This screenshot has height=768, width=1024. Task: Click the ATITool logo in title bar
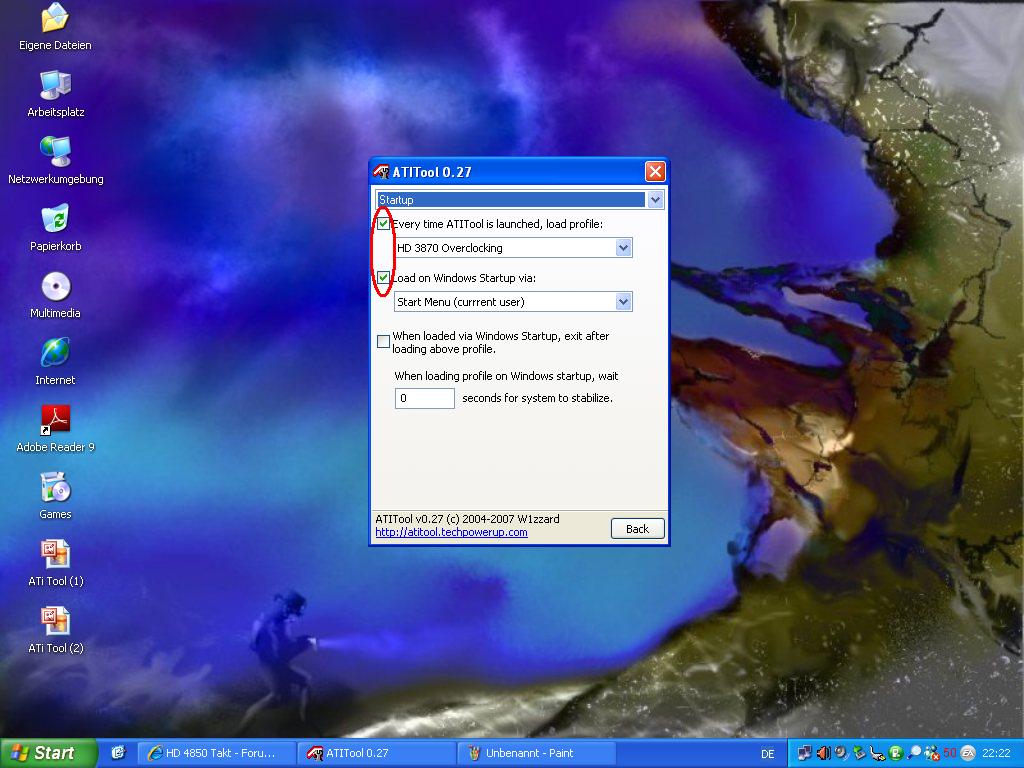tap(381, 172)
